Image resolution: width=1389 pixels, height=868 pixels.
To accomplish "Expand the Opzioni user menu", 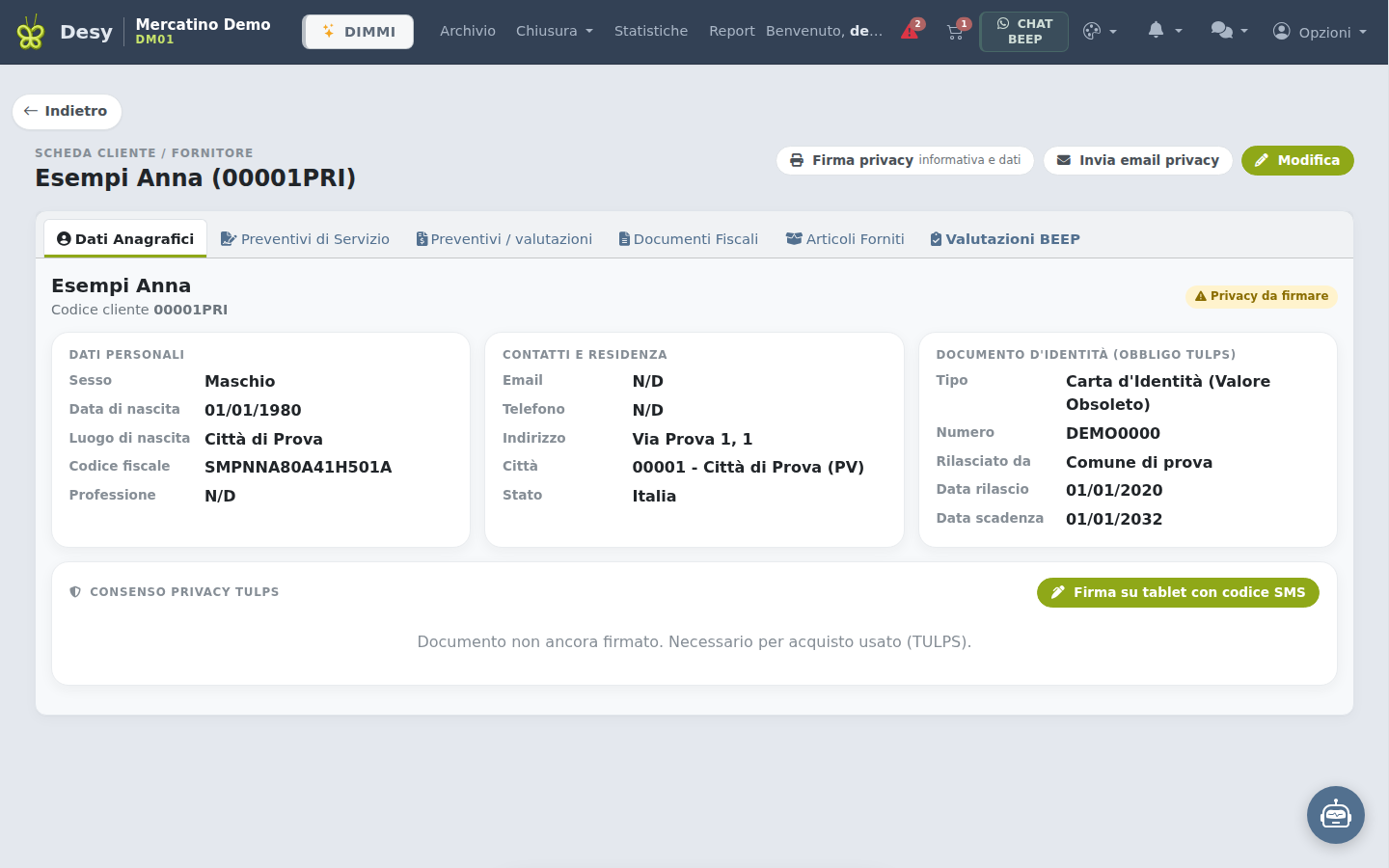I will click(1320, 32).
